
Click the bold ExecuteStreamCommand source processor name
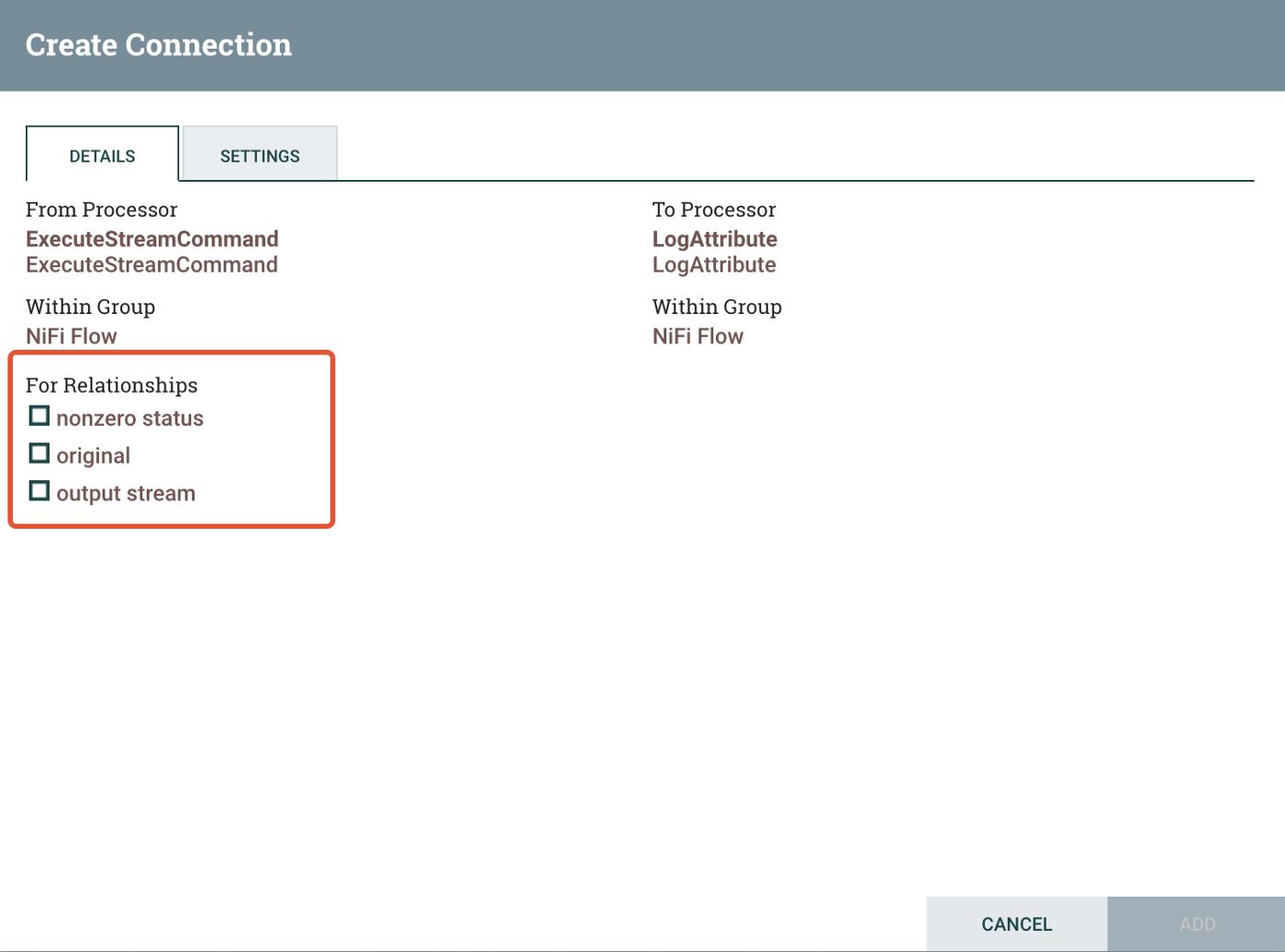click(x=152, y=240)
